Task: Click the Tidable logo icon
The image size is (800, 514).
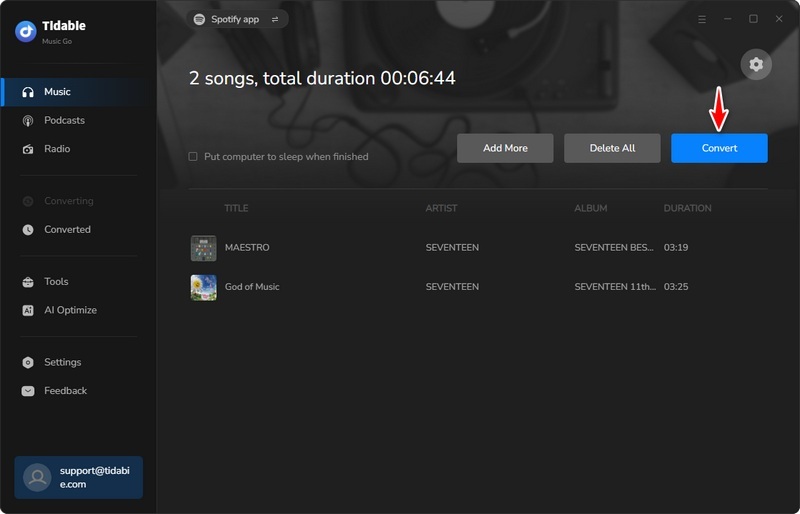Action: [x=25, y=31]
